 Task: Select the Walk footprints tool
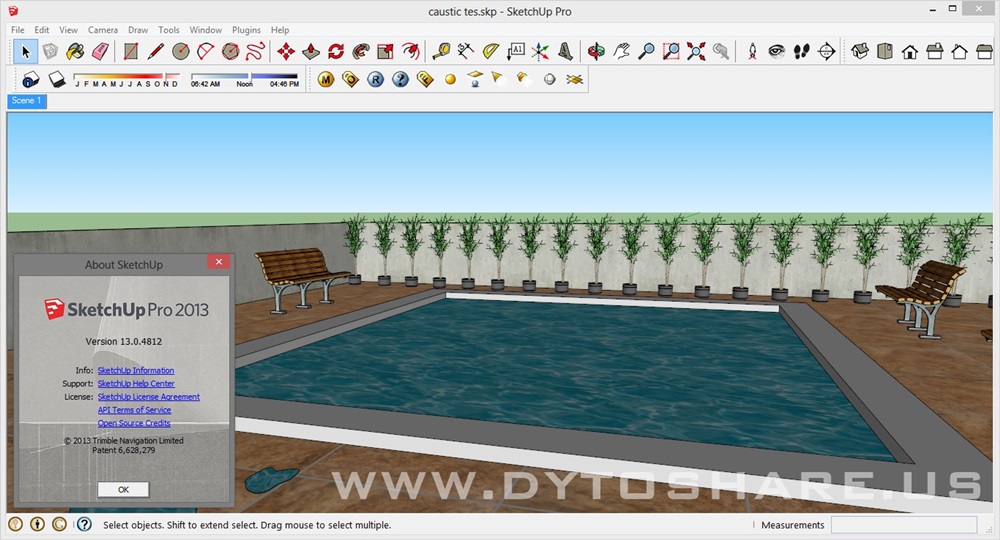801,52
